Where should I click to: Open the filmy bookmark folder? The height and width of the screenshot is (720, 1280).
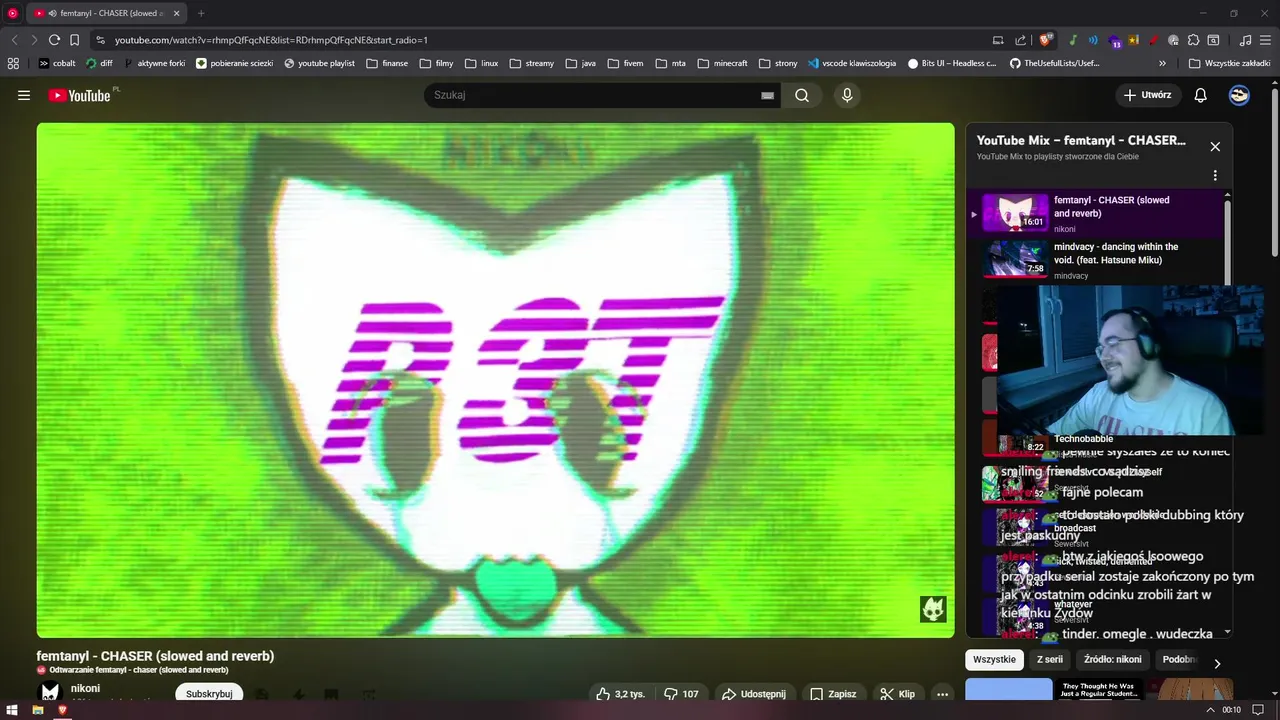(x=436, y=63)
